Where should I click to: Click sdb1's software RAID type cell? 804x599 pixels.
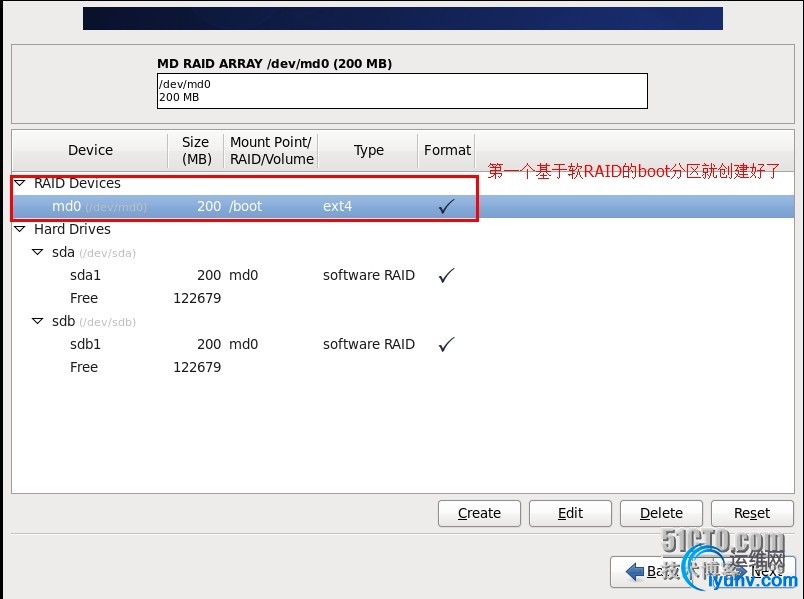(369, 344)
